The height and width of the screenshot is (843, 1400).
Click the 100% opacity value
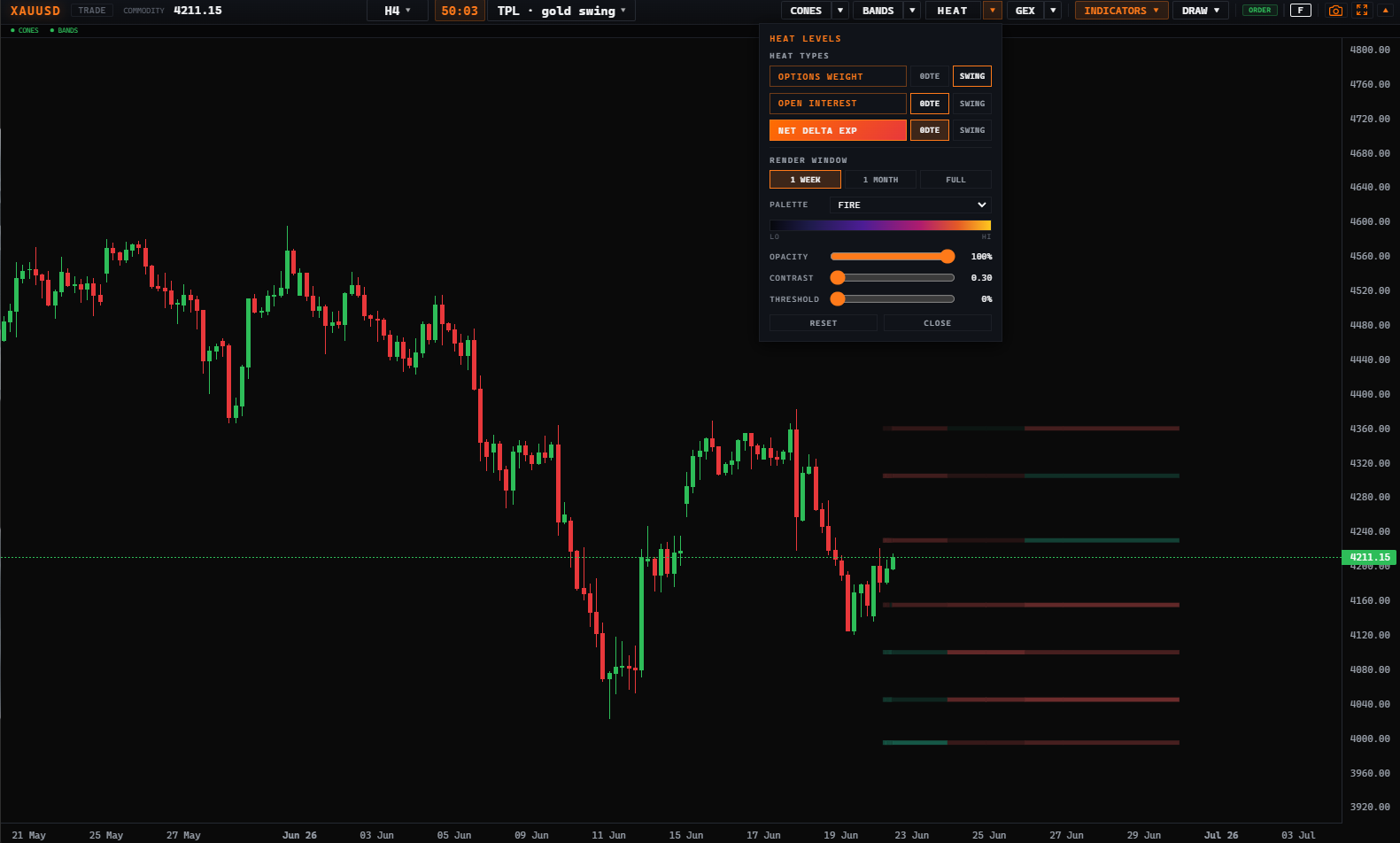point(981,257)
